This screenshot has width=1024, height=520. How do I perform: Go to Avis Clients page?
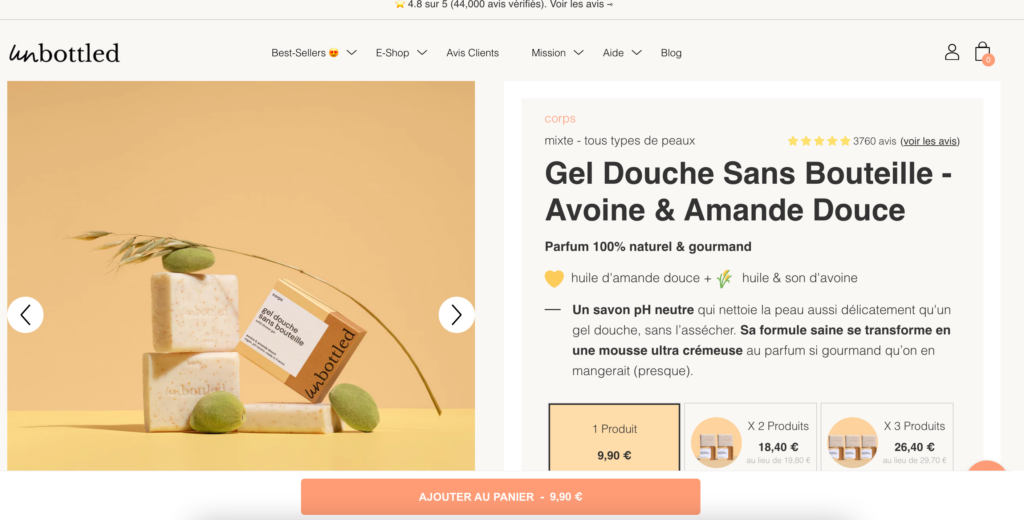472,53
